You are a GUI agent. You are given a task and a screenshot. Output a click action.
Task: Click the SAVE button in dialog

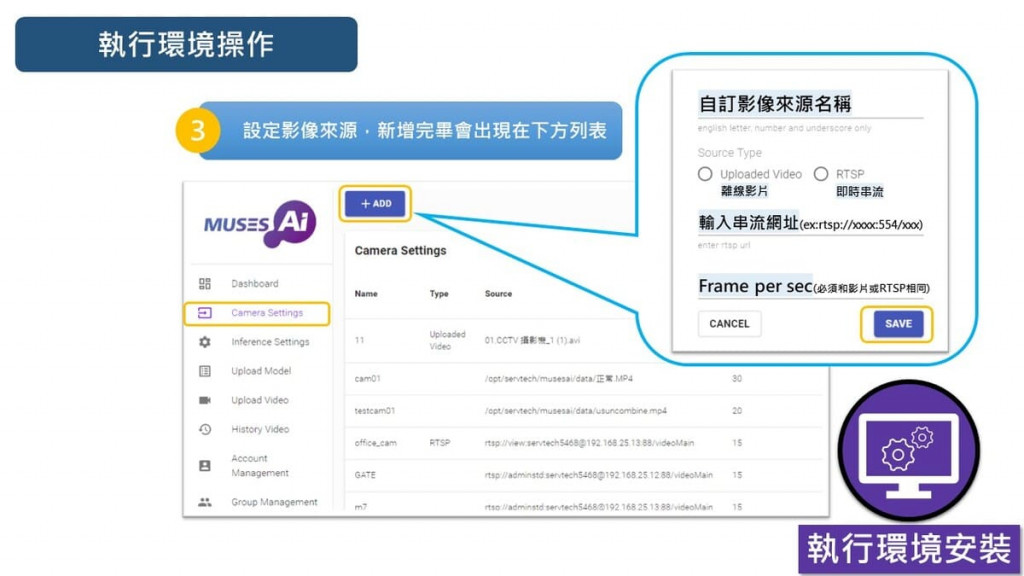(x=898, y=324)
